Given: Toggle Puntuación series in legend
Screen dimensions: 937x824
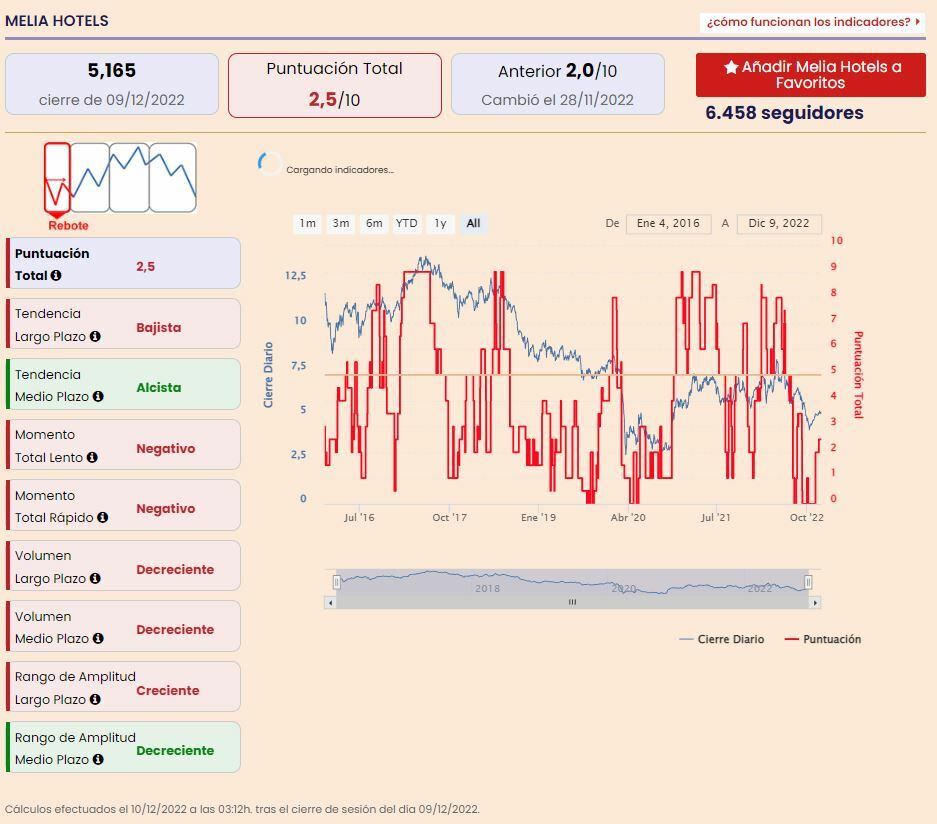Looking at the screenshot, I should 823,639.
